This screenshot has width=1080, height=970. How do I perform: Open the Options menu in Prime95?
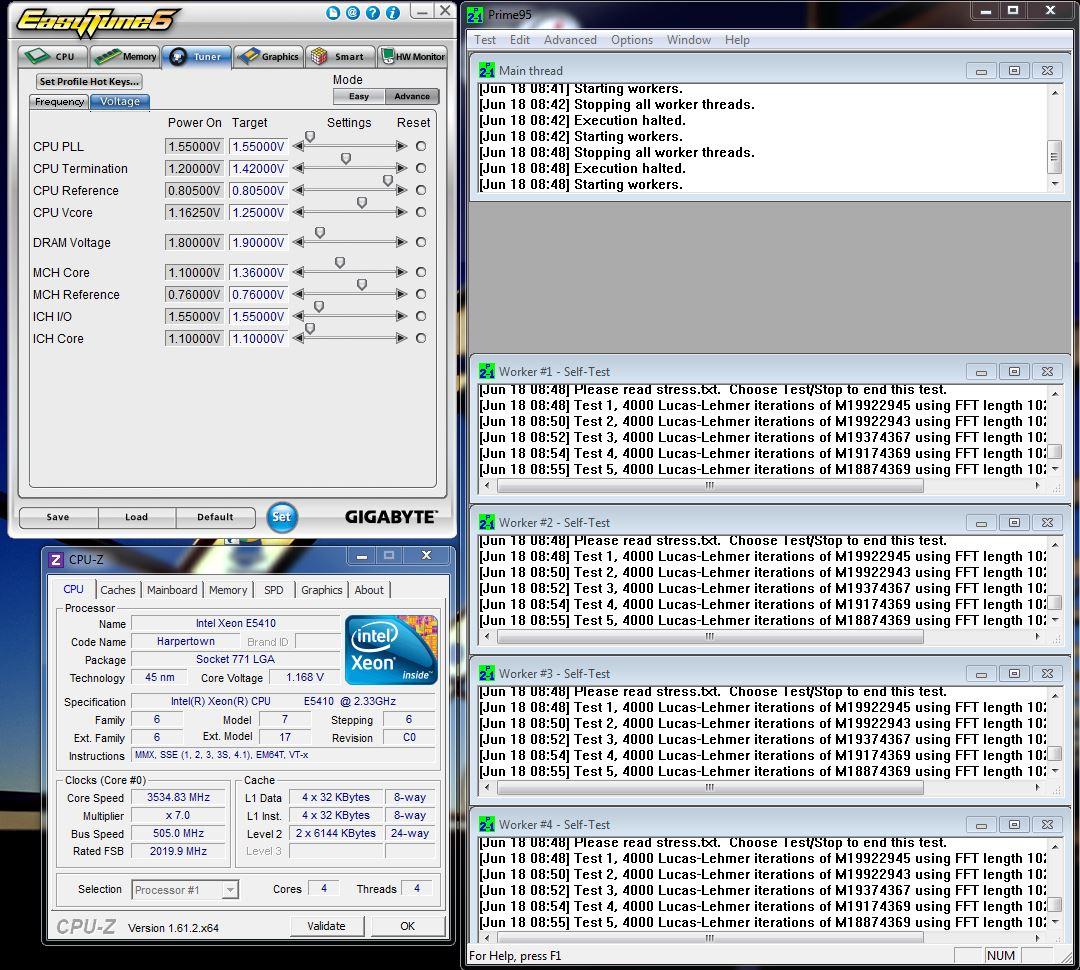[632, 40]
